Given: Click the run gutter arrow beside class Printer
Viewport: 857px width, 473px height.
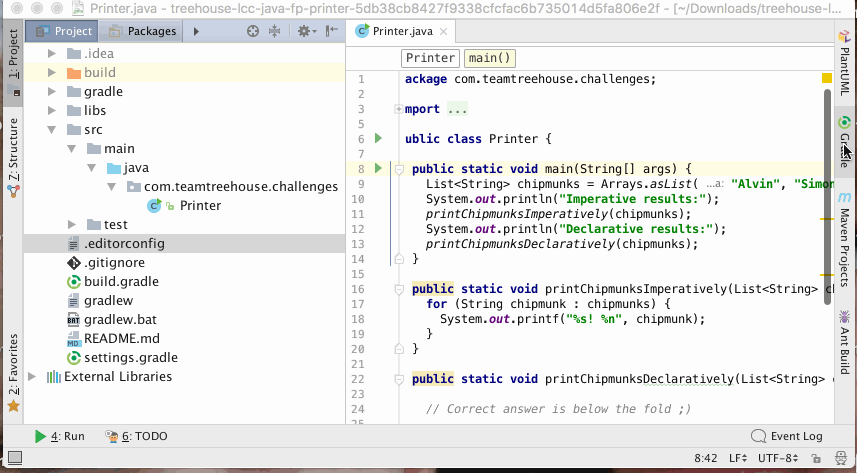Looking at the screenshot, I should click(x=378, y=138).
